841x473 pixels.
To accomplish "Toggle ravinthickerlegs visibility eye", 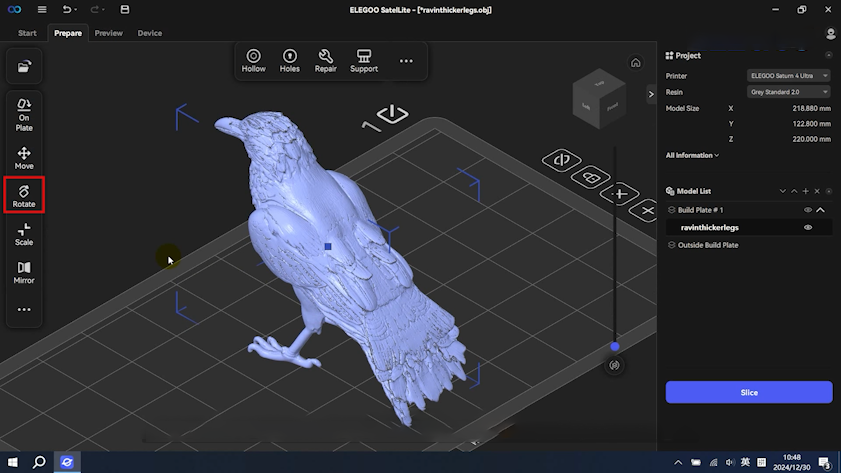I will 808,227.
